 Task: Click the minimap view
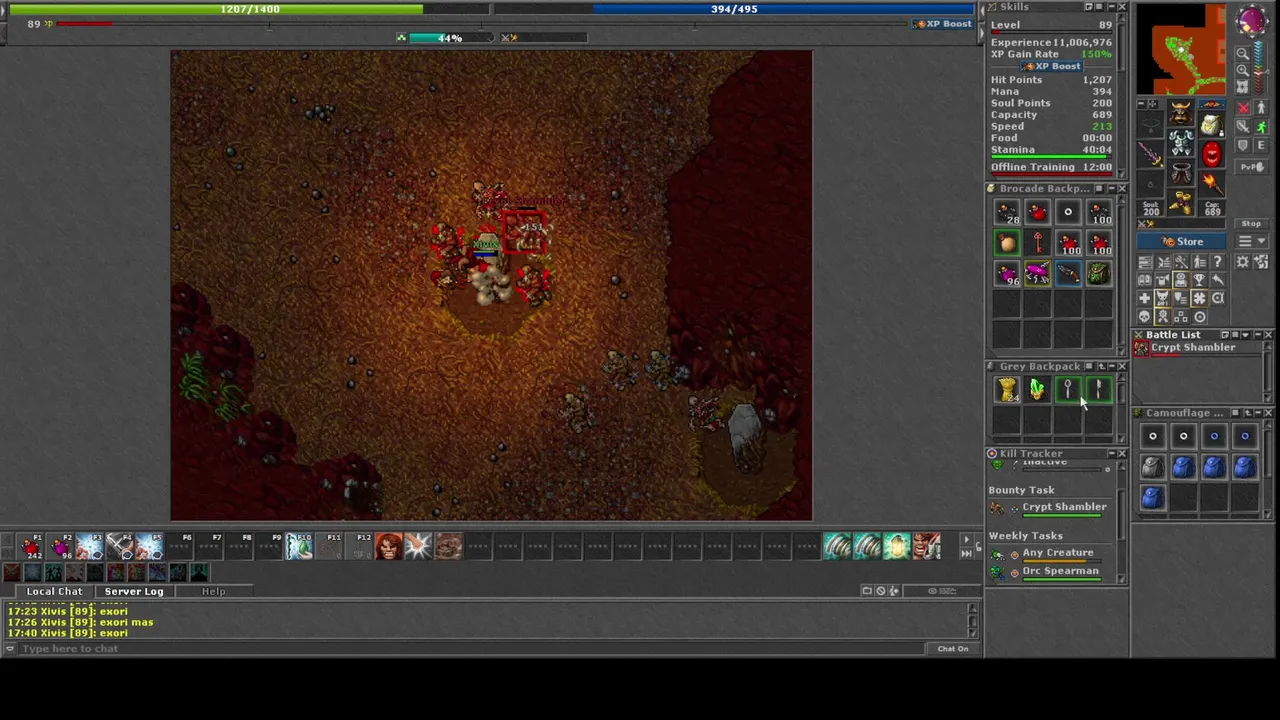pyautogui.click(x=1181, y=49)
